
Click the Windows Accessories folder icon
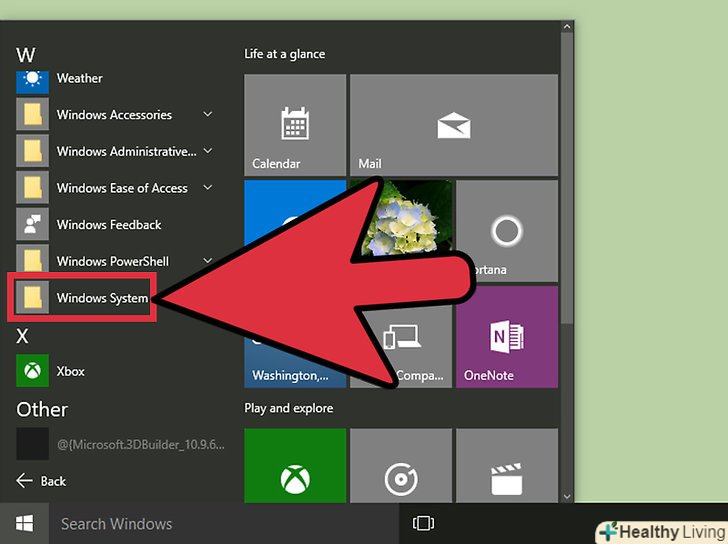[32, 114]
